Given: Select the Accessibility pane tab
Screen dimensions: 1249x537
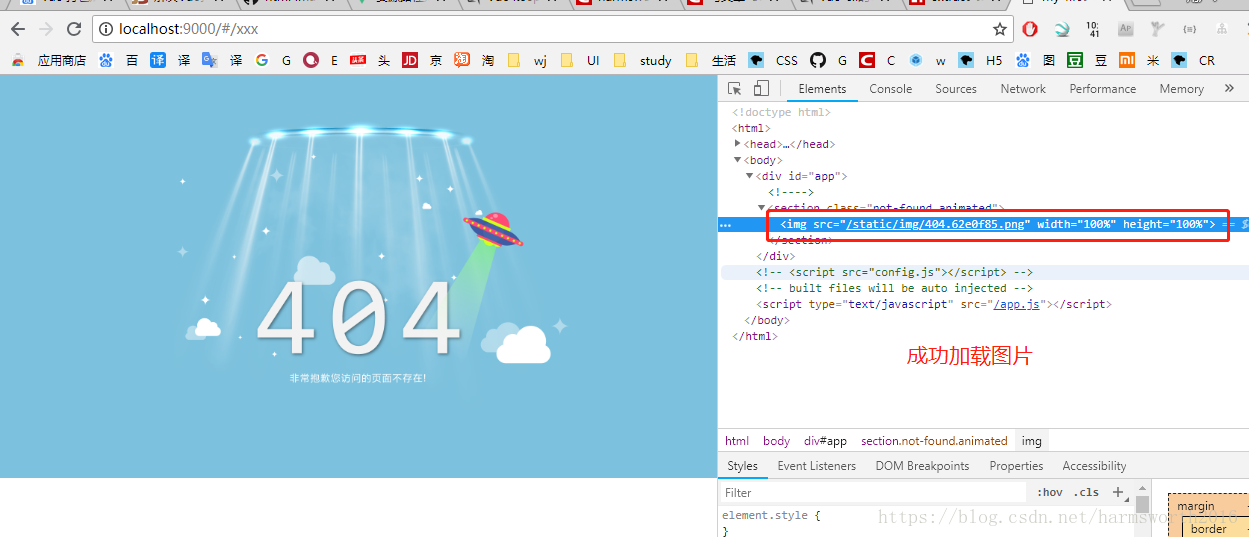Looking at the screenshot, I should click(1094, 466).
